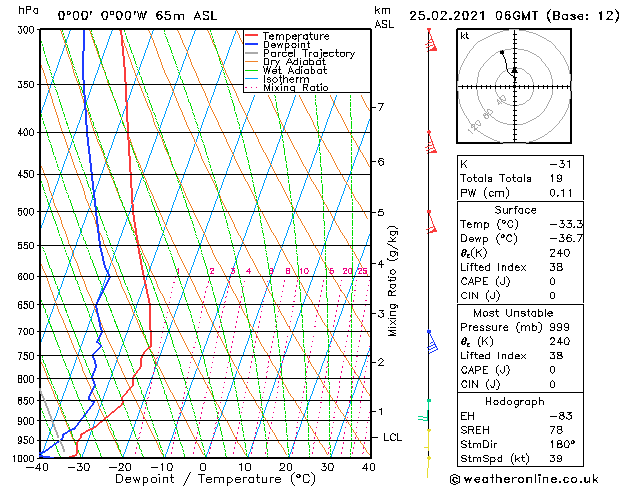This screenshot has width=629, height=486.
Task: Click the K index value -31
Action: [x=560, y=164]
